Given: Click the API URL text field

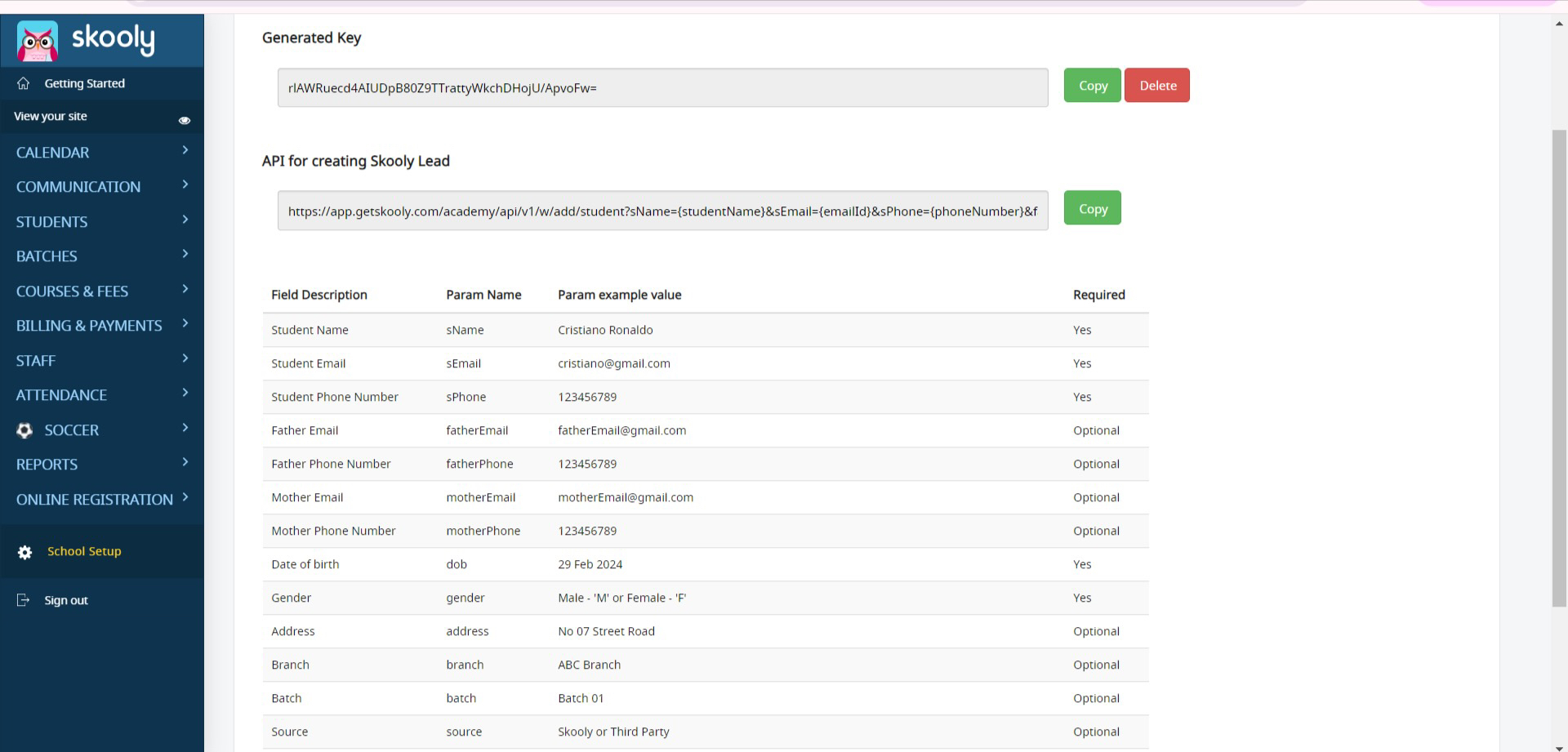Looking at the screenshot, I should 662,211.
